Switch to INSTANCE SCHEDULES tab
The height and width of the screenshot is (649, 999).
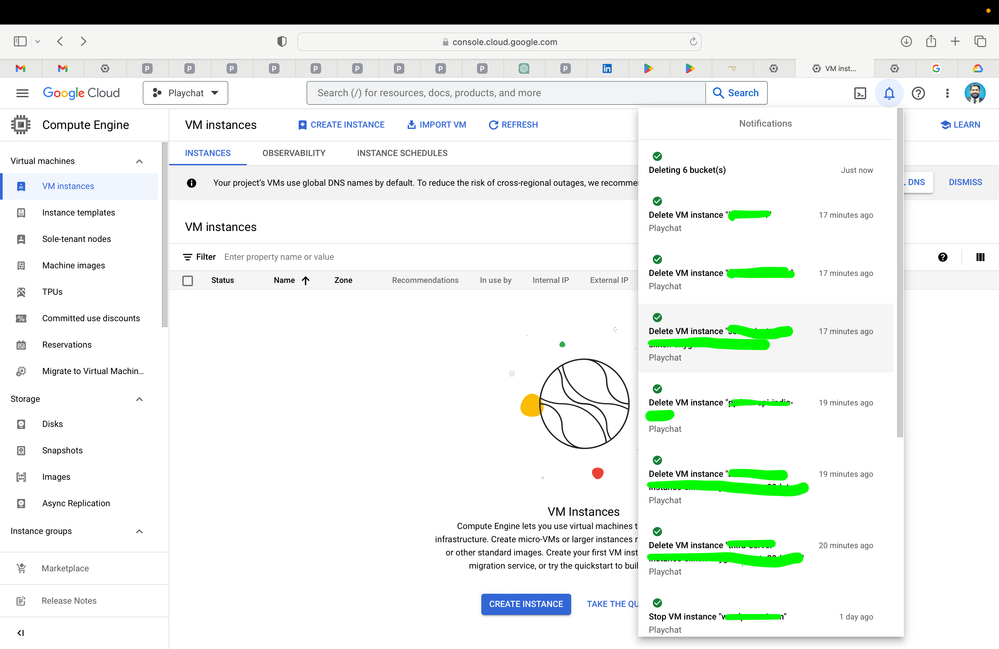pyautogui.click(x=402, y=153)
